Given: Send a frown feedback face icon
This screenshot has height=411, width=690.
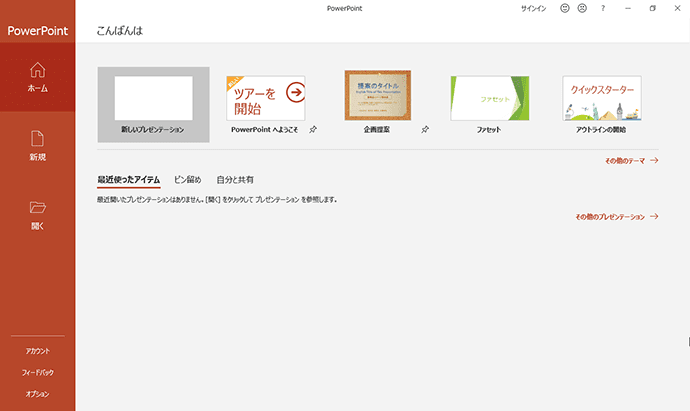Looking at the screenshot, I should coord(582,8).
